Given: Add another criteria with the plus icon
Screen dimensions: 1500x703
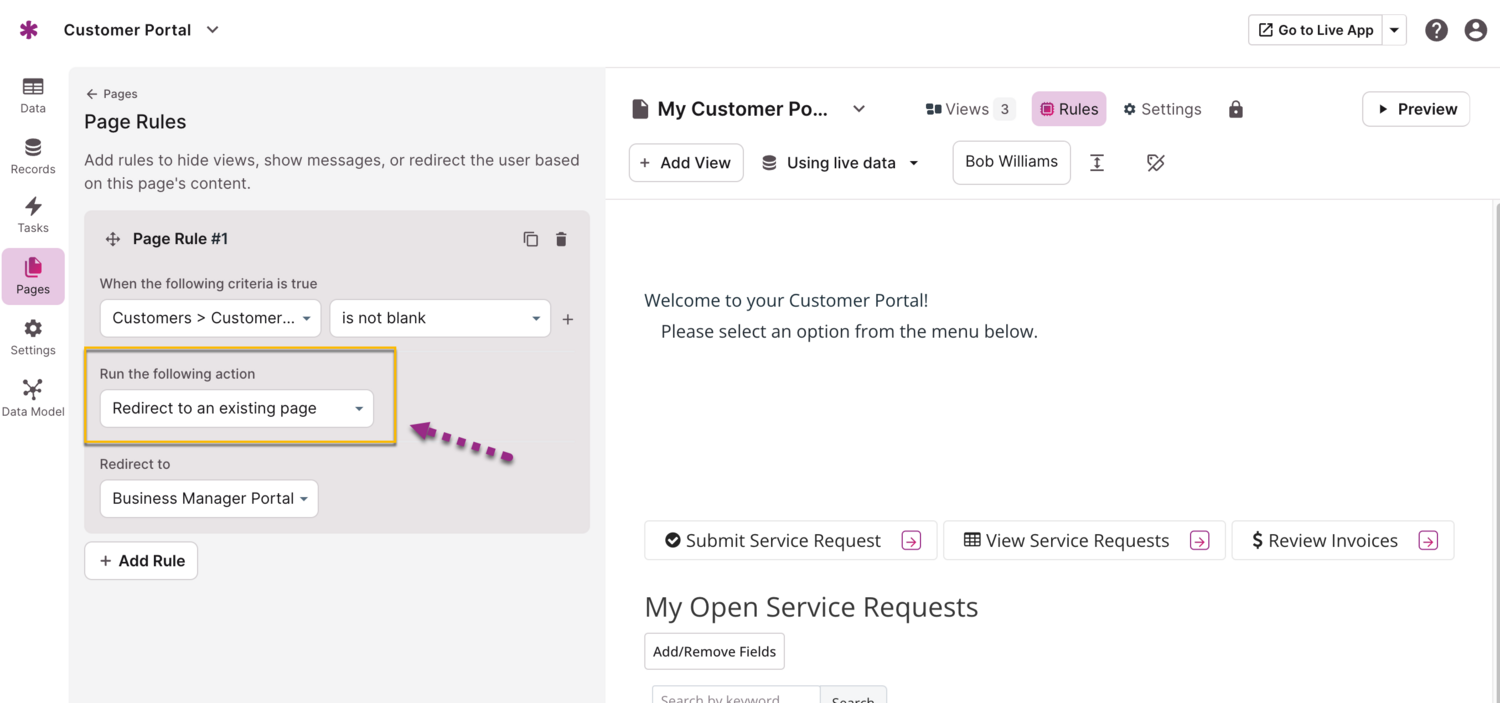Looking at the screenshot, I should (x=568, y=319).
